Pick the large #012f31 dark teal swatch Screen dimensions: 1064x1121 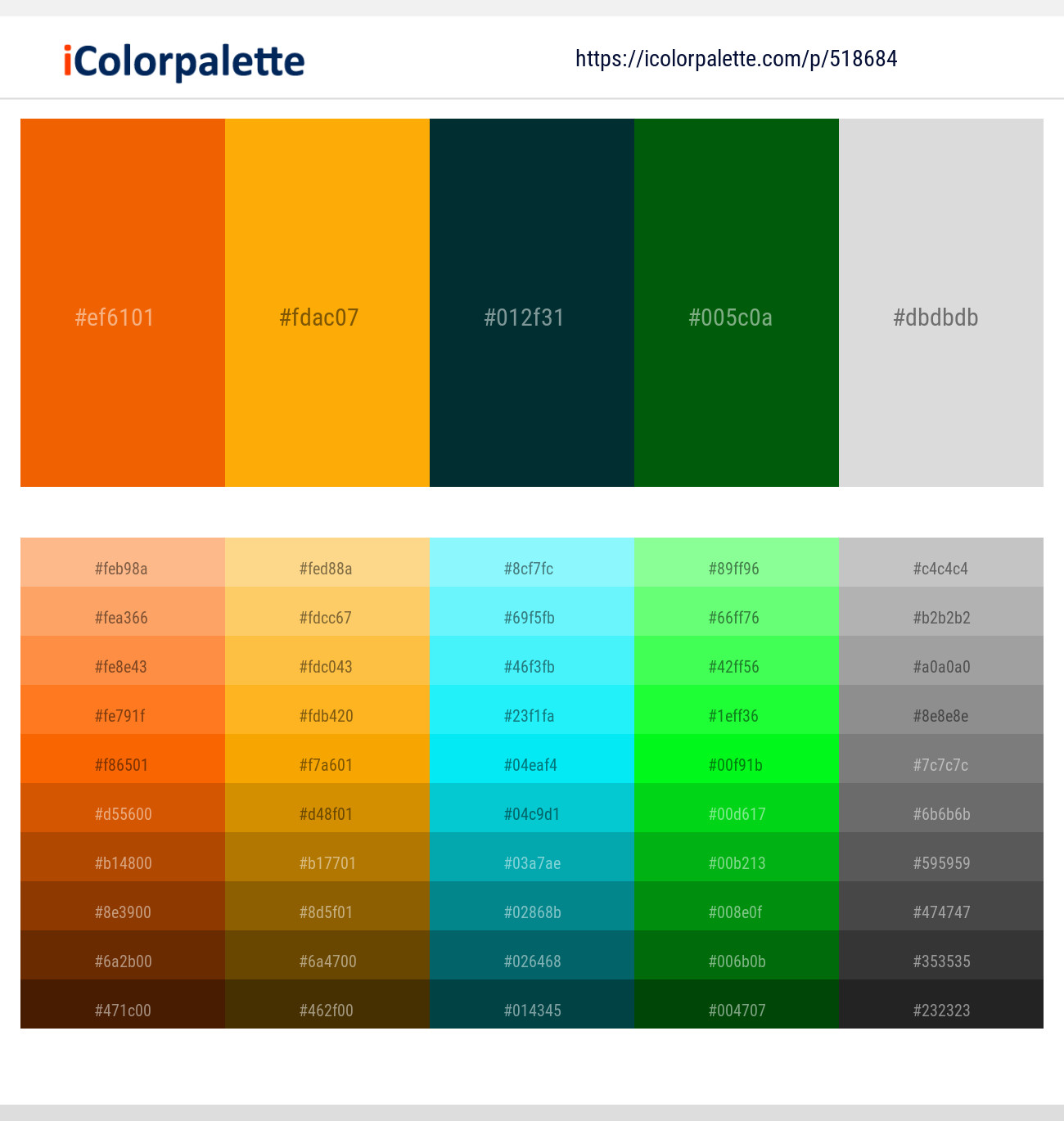click(x=532, y=303)
